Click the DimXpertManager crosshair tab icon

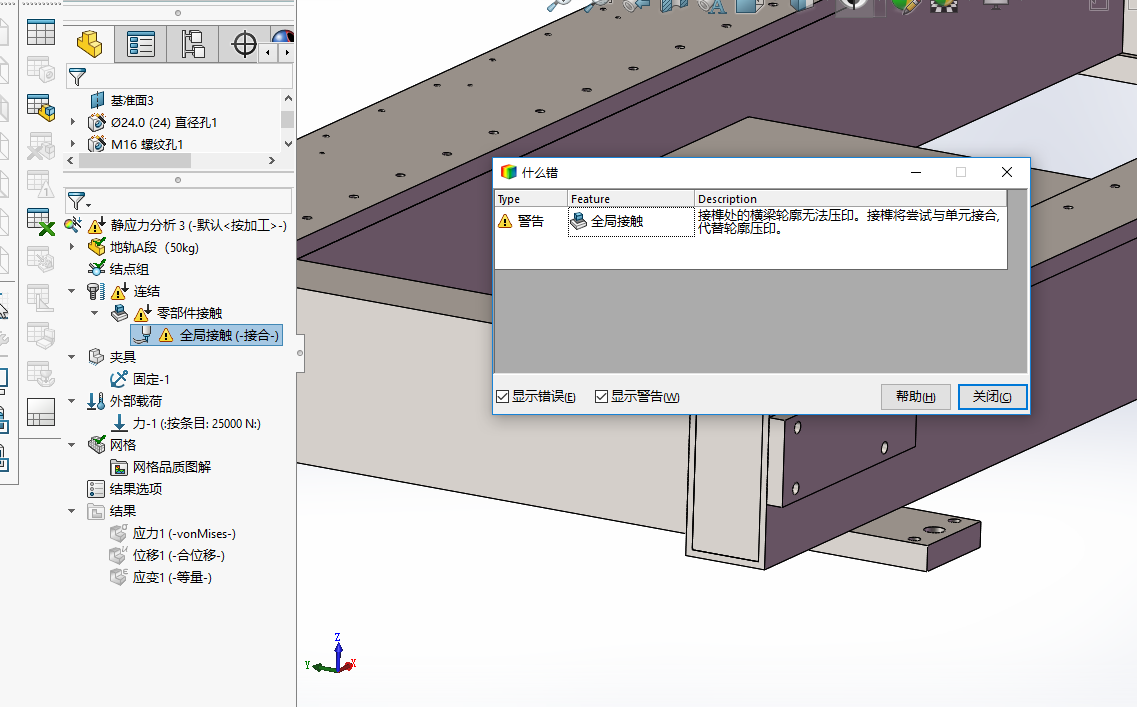(244, 44)
